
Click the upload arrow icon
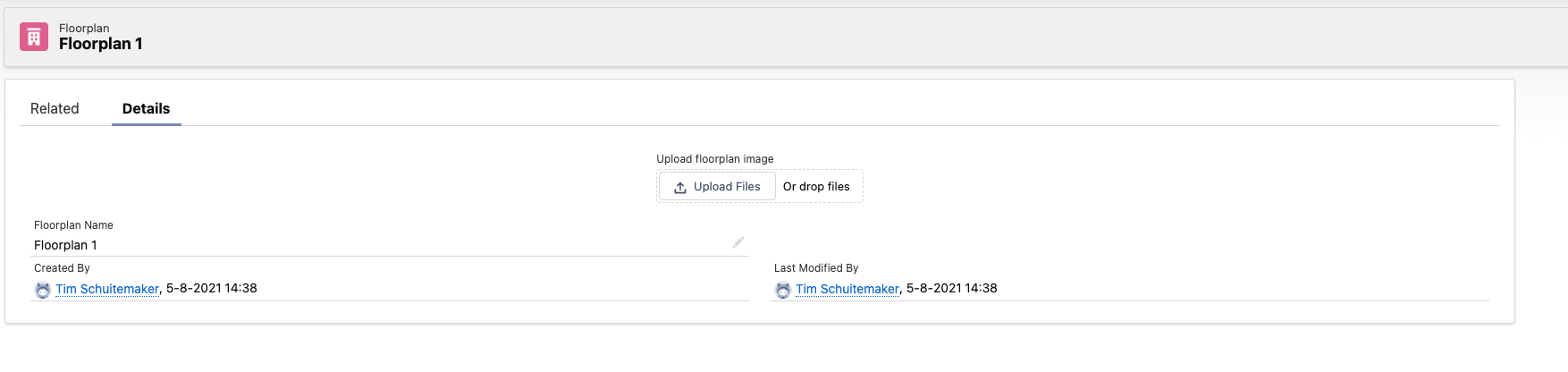[x=680, y=187]
